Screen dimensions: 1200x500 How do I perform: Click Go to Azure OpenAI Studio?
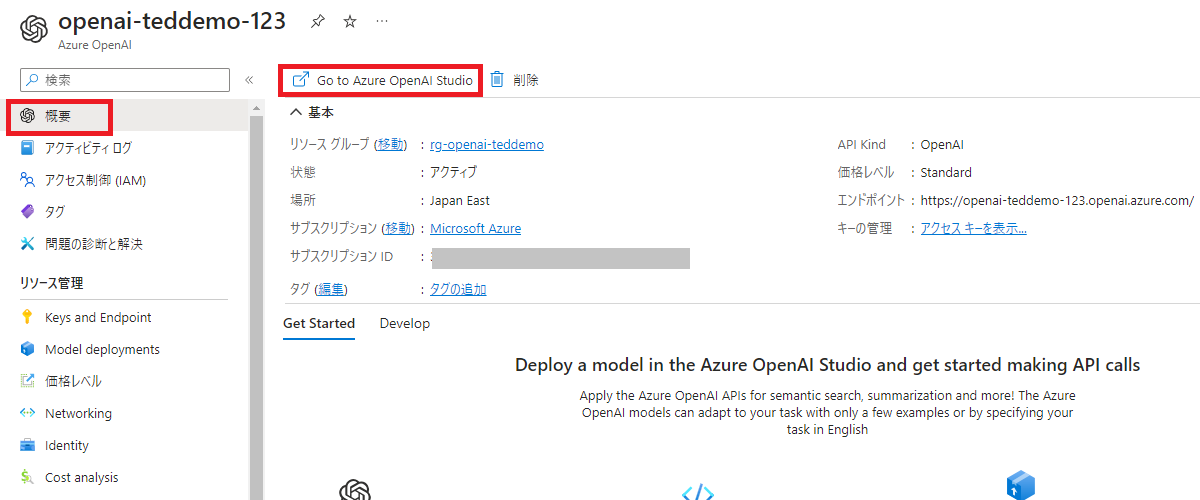[x=381, y=80]
